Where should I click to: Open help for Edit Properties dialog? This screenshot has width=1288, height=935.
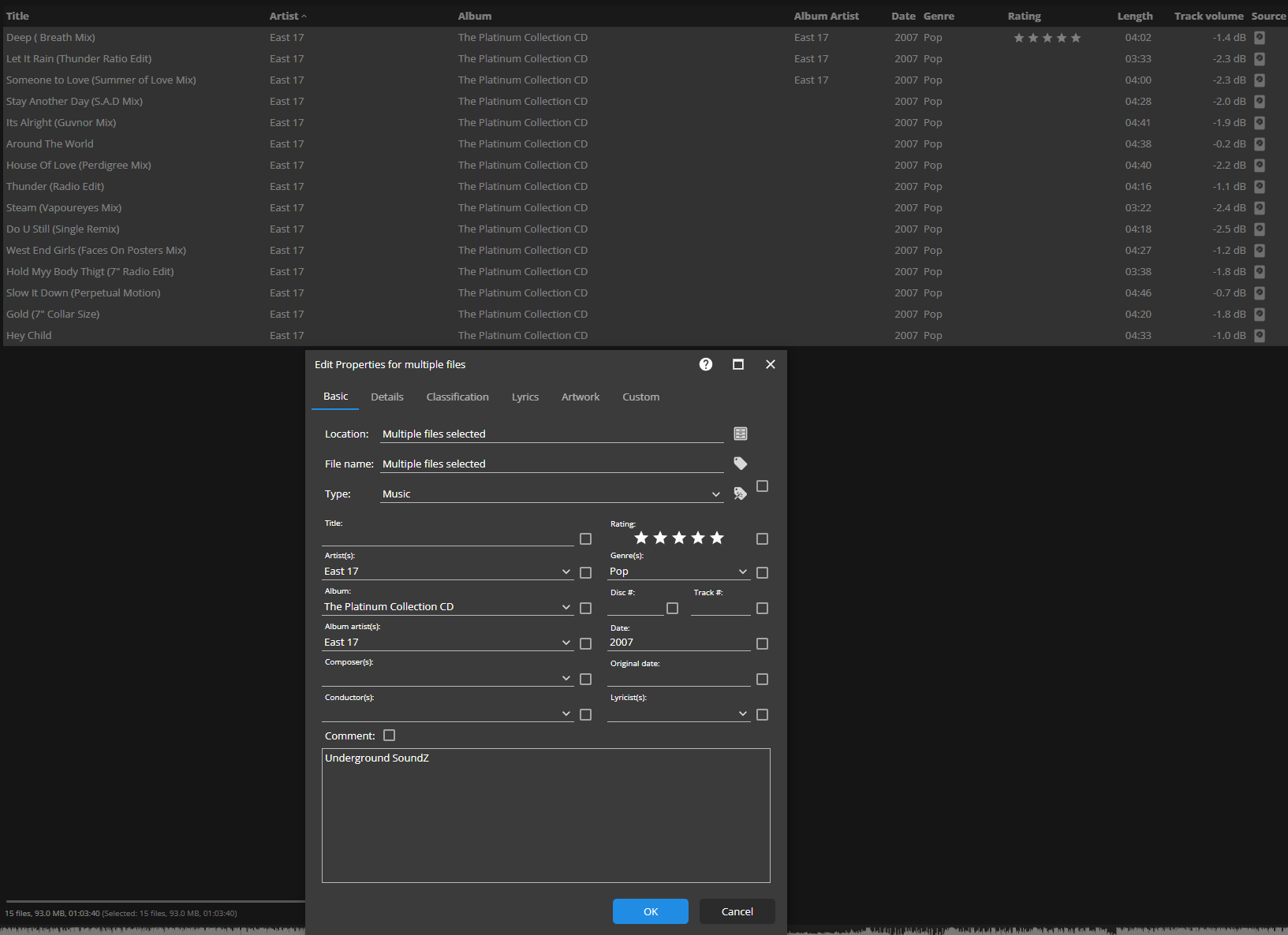pyautogui.click(x=706, y=364)
